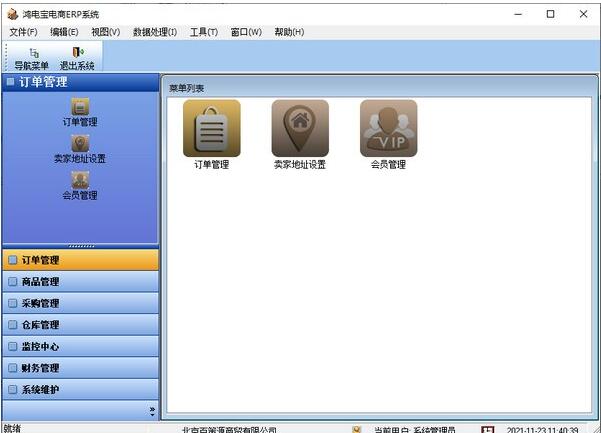Open the 订单管理 large icon in menu list
The width and height of the screenshot is (601, 433).
[212, 128]
